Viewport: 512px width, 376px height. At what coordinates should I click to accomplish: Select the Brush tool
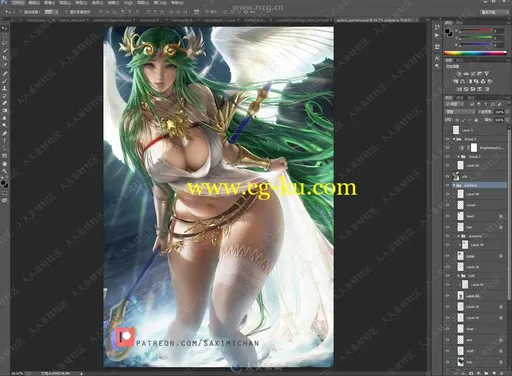tap(5, 81)
